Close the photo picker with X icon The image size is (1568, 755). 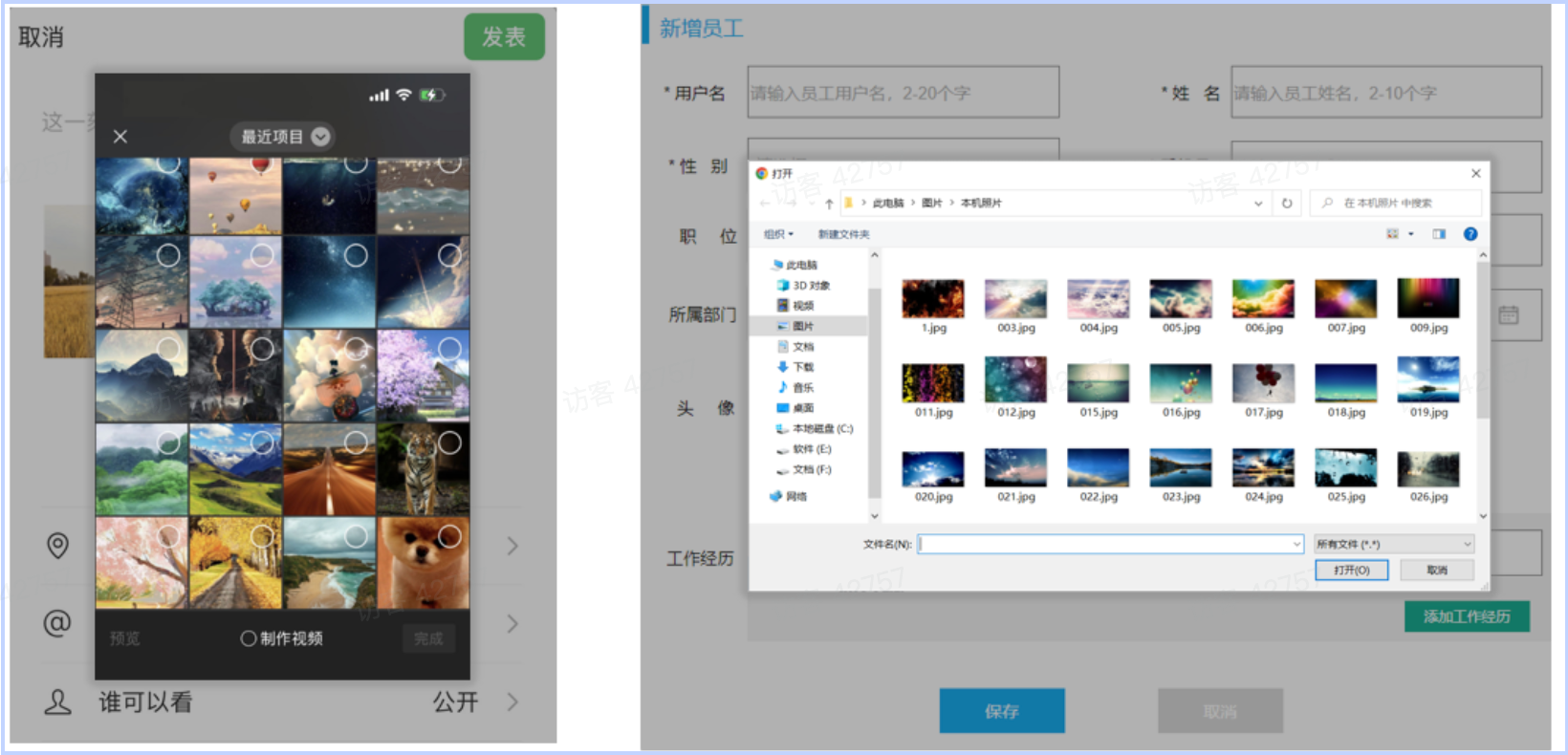(x=120, y=137)
